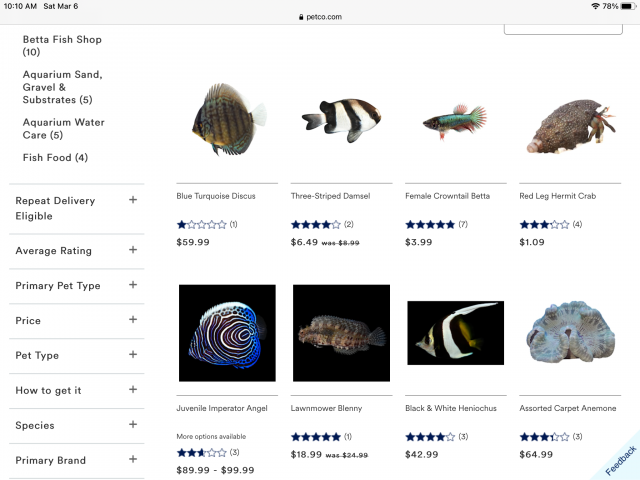Click the Price filter plus icon
This screenshot has width=640, height=480.
132,320
